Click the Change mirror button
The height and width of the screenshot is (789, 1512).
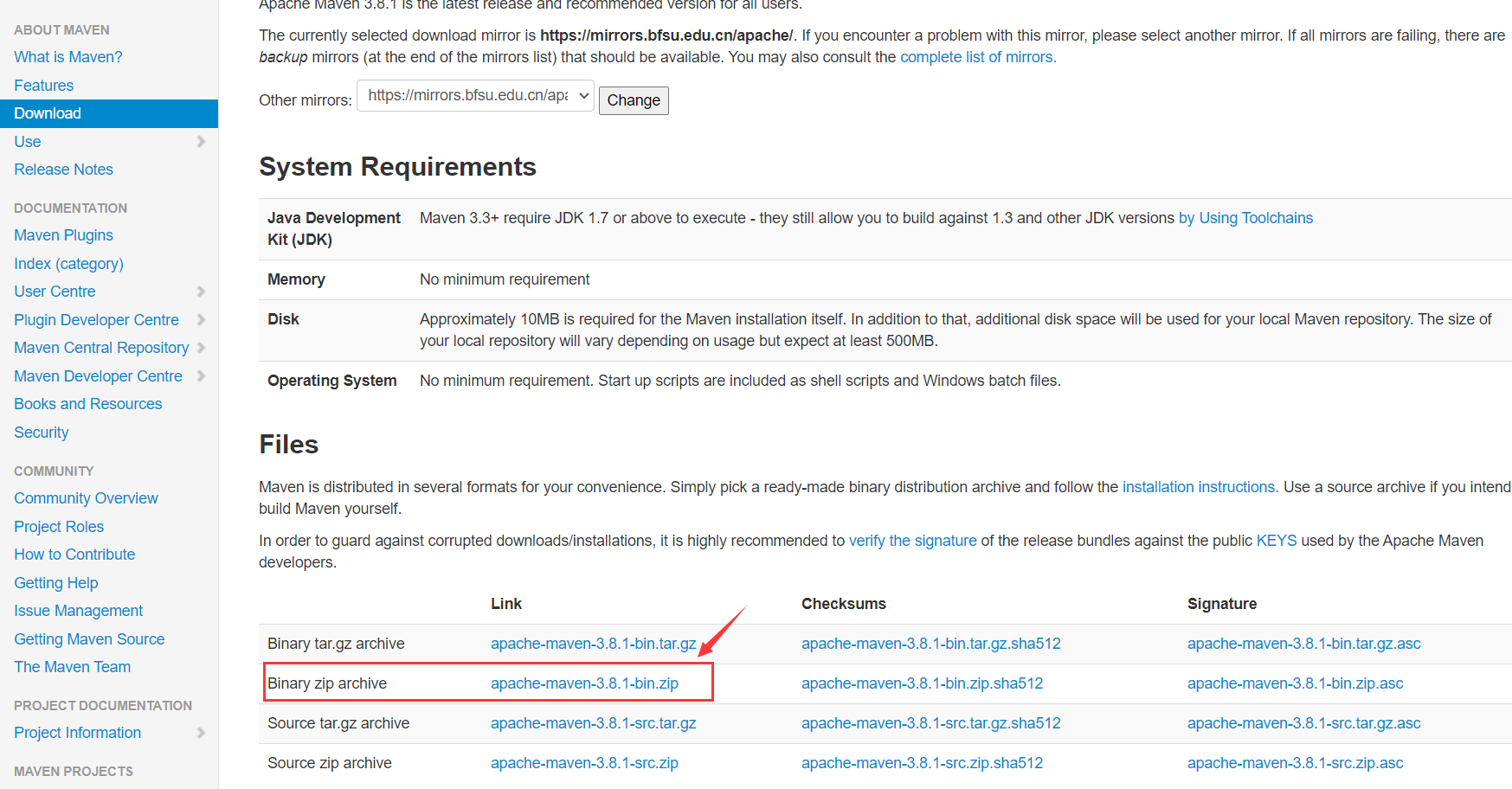point(634,100)
